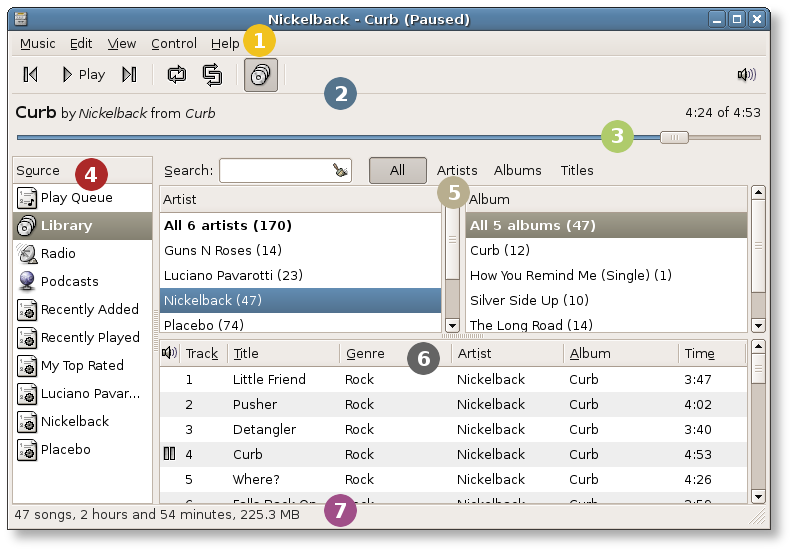The image size is (794, 553).
Task: Toggle the browser view button
Action: coord(260,74)
